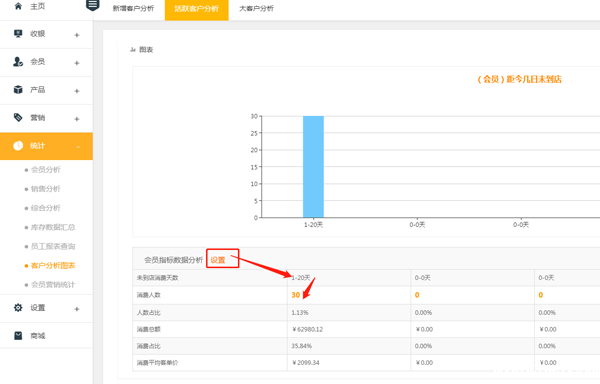The width and height of the screenshot is (600, 384).
Task: Click the orange 30 consumer count value
Action: point(296,295)
